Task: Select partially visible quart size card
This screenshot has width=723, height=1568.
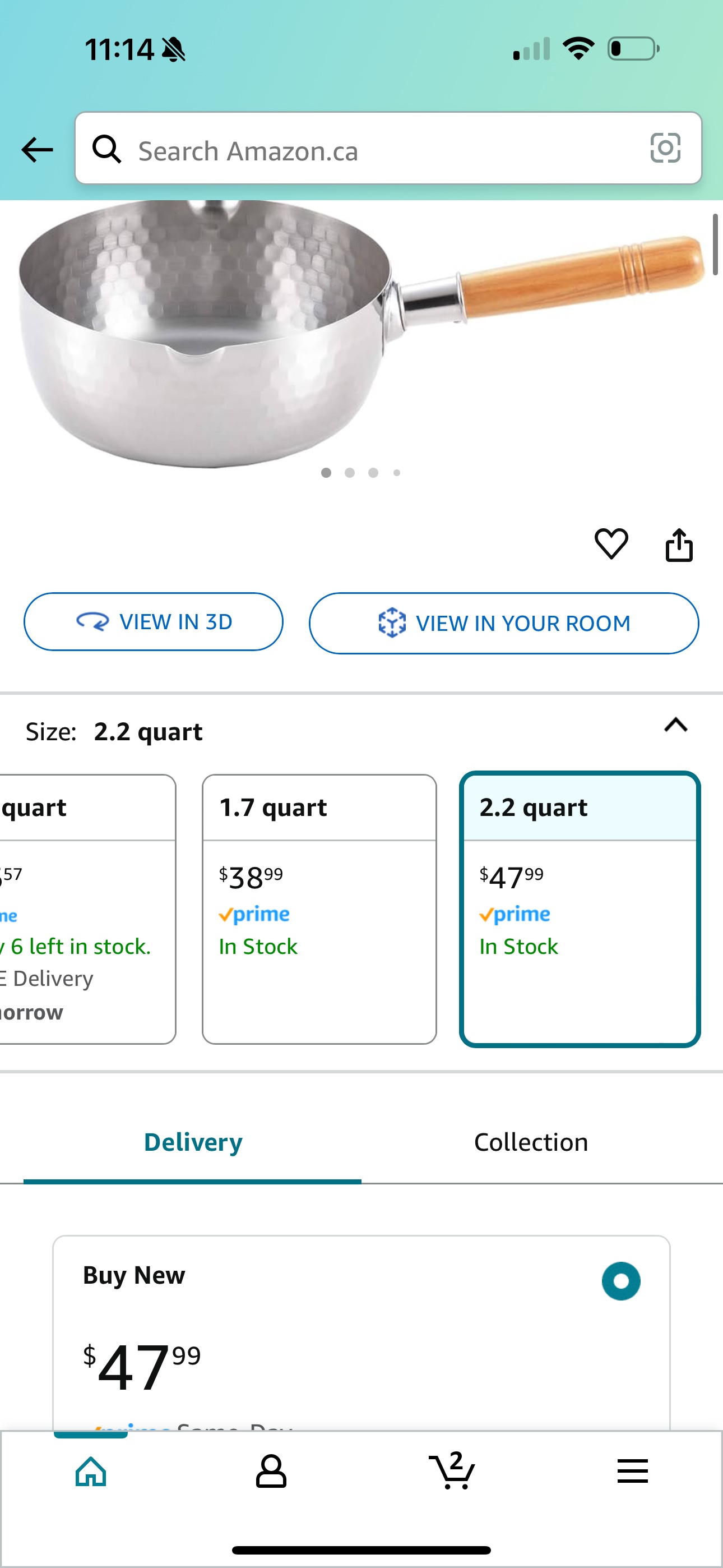Action: coord(87,909)
